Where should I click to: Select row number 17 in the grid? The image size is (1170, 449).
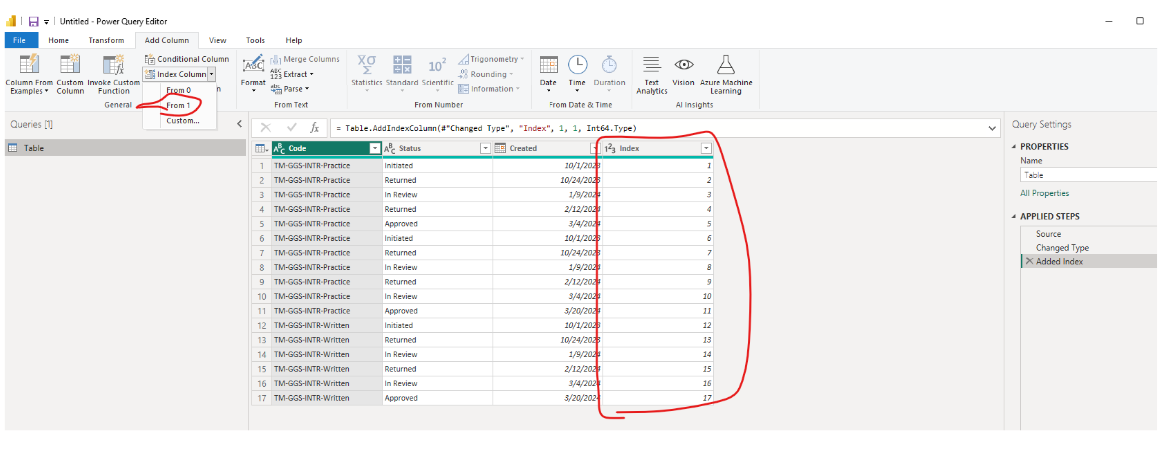tap(261, 398)
